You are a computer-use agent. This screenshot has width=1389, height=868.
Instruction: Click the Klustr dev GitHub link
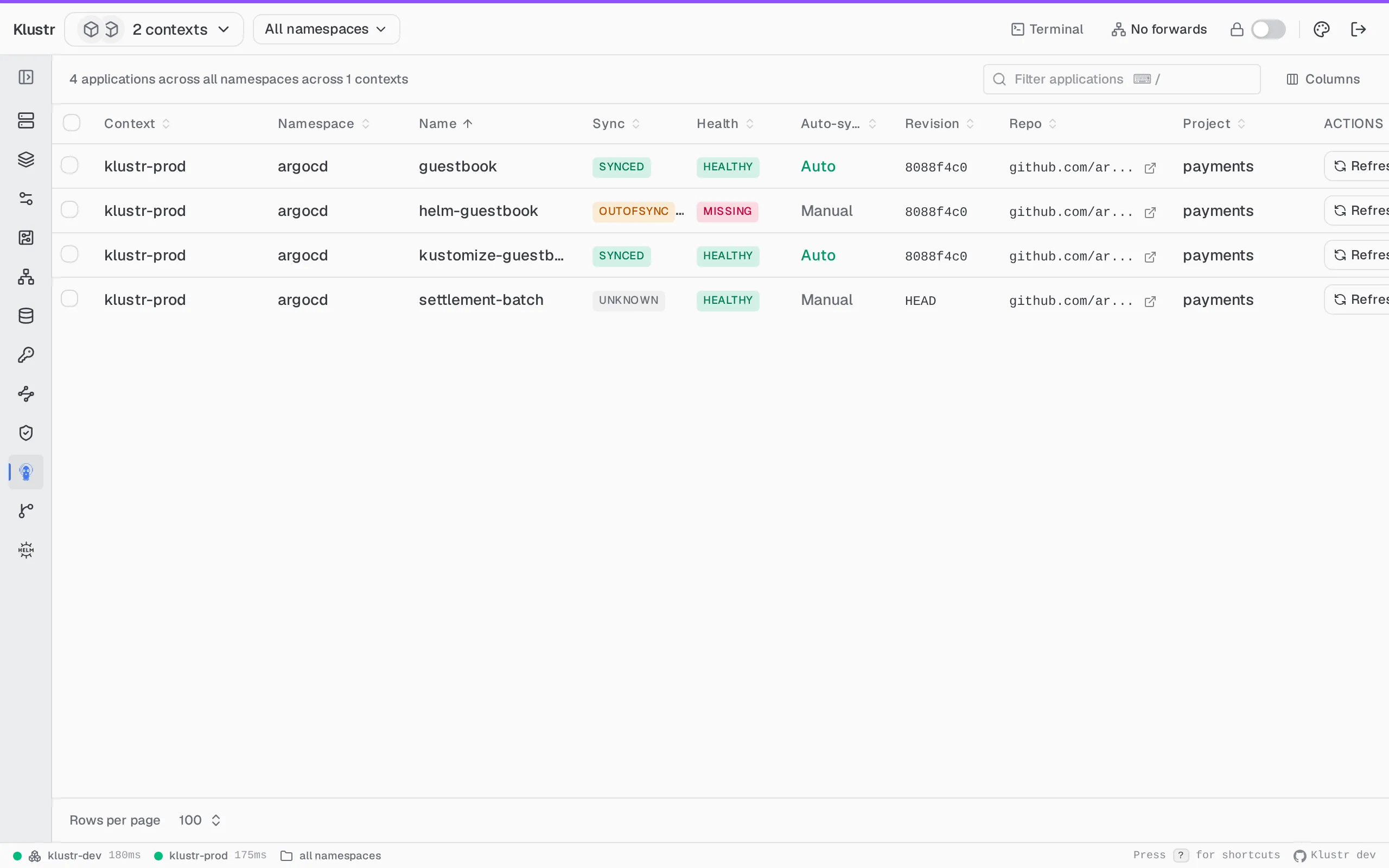pos(1335,855)
